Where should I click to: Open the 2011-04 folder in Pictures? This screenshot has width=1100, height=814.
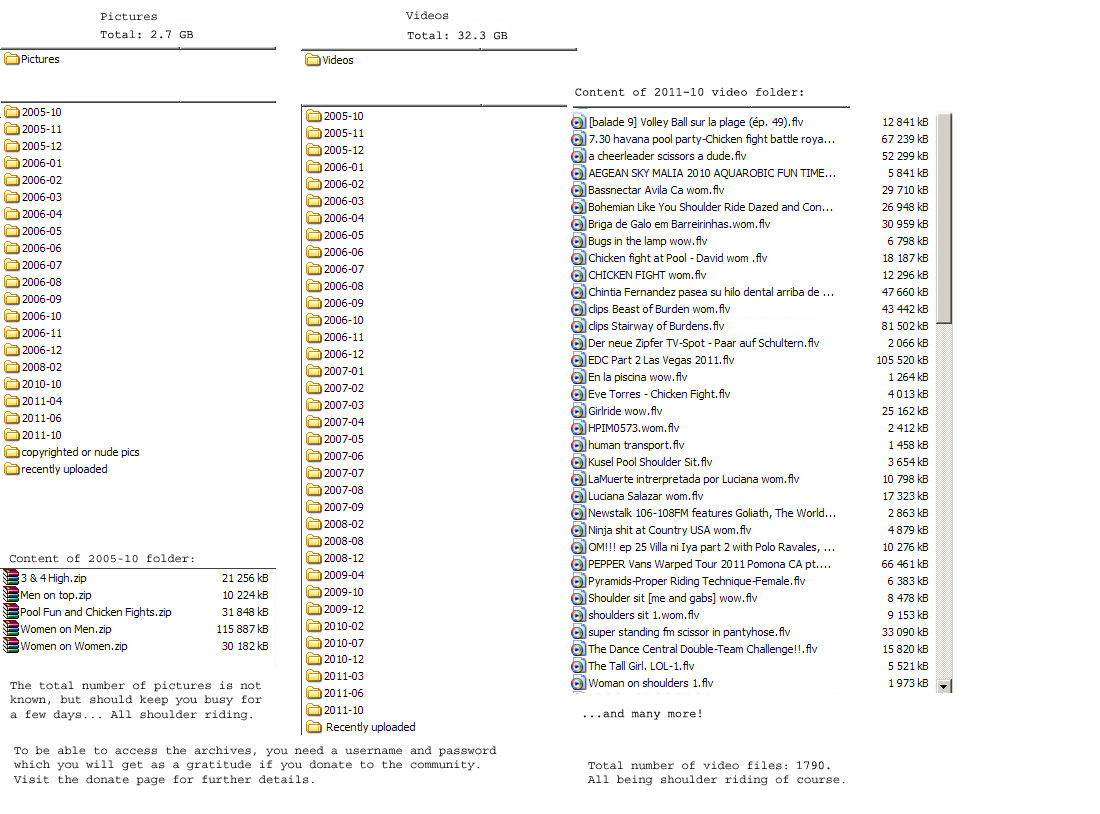coord(33,401)
